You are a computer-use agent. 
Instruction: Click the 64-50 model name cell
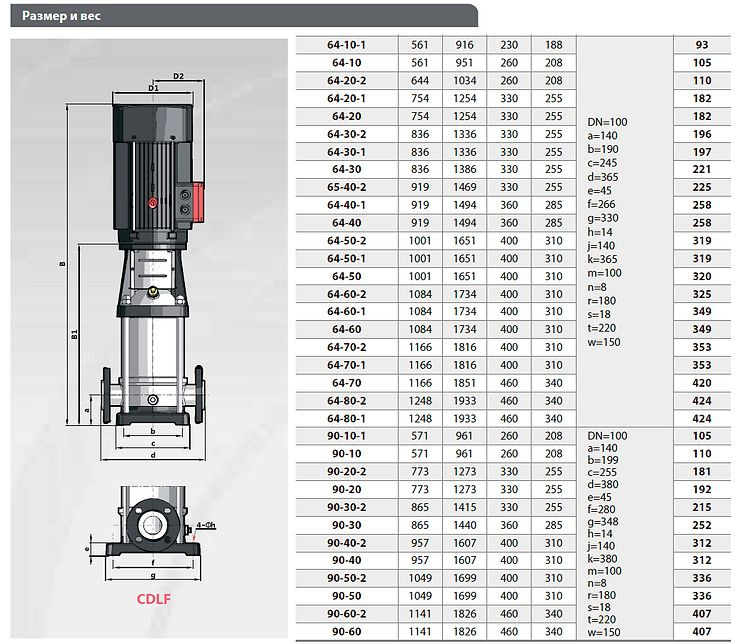tap(347, 275)
